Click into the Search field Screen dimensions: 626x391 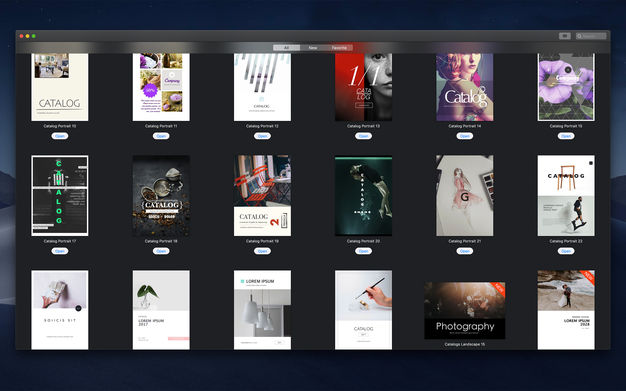coord(591,36)
